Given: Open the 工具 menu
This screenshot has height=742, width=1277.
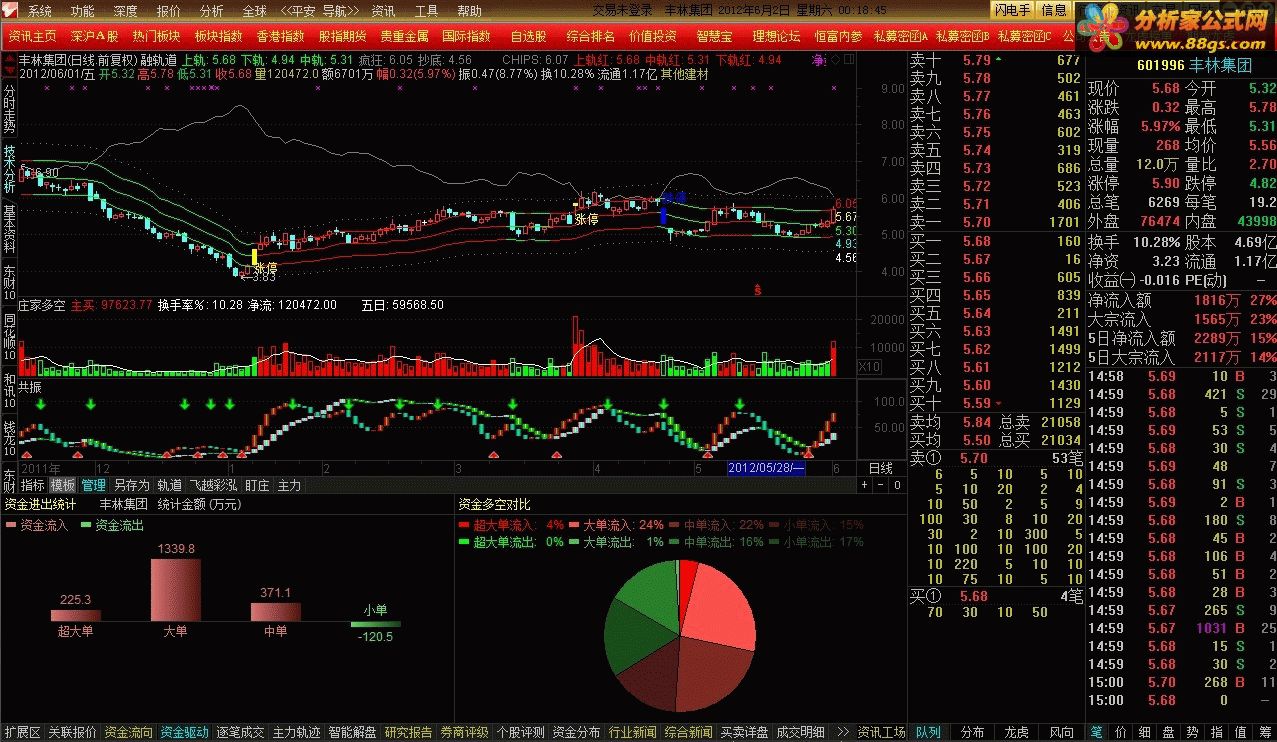Looking at the screenshot, I should pyautogui.click(x=426, y=11).
